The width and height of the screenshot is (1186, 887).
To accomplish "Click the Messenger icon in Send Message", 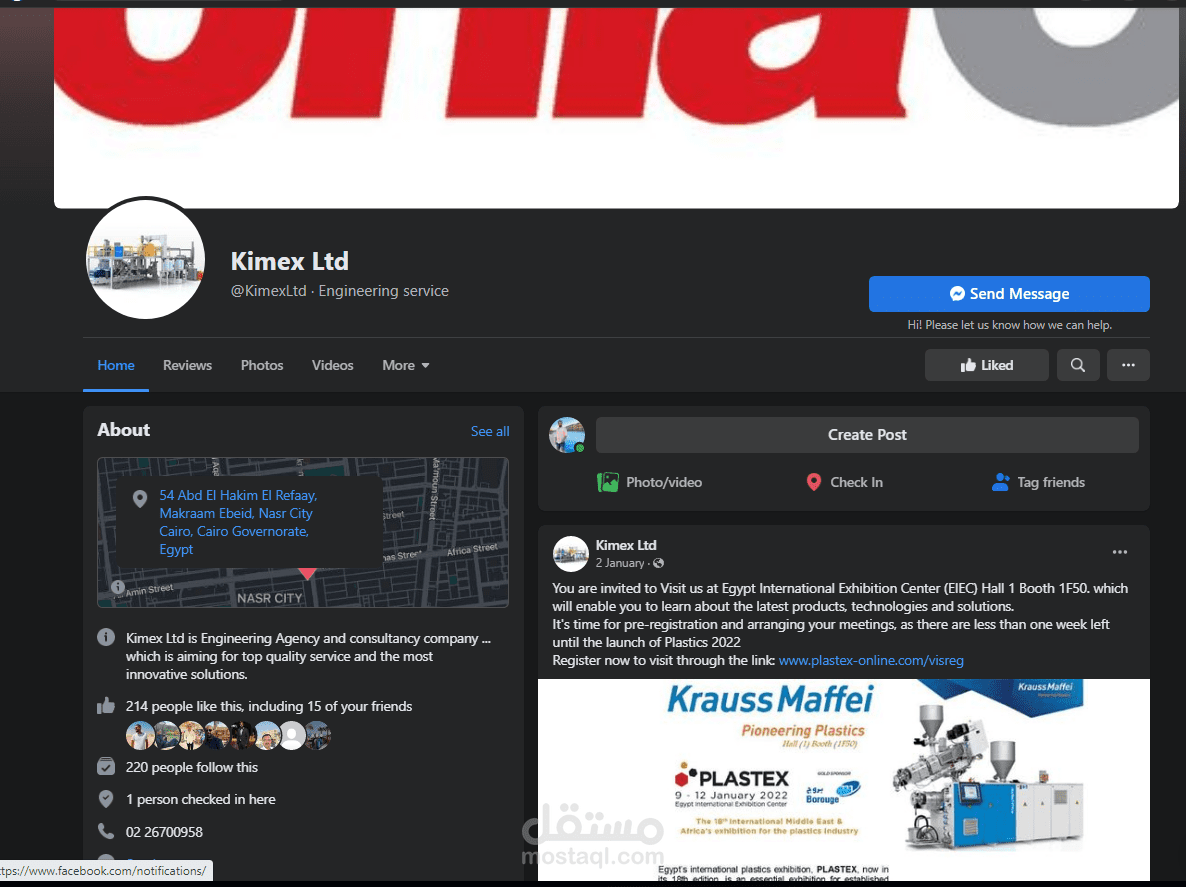I will tap(957, 293).
